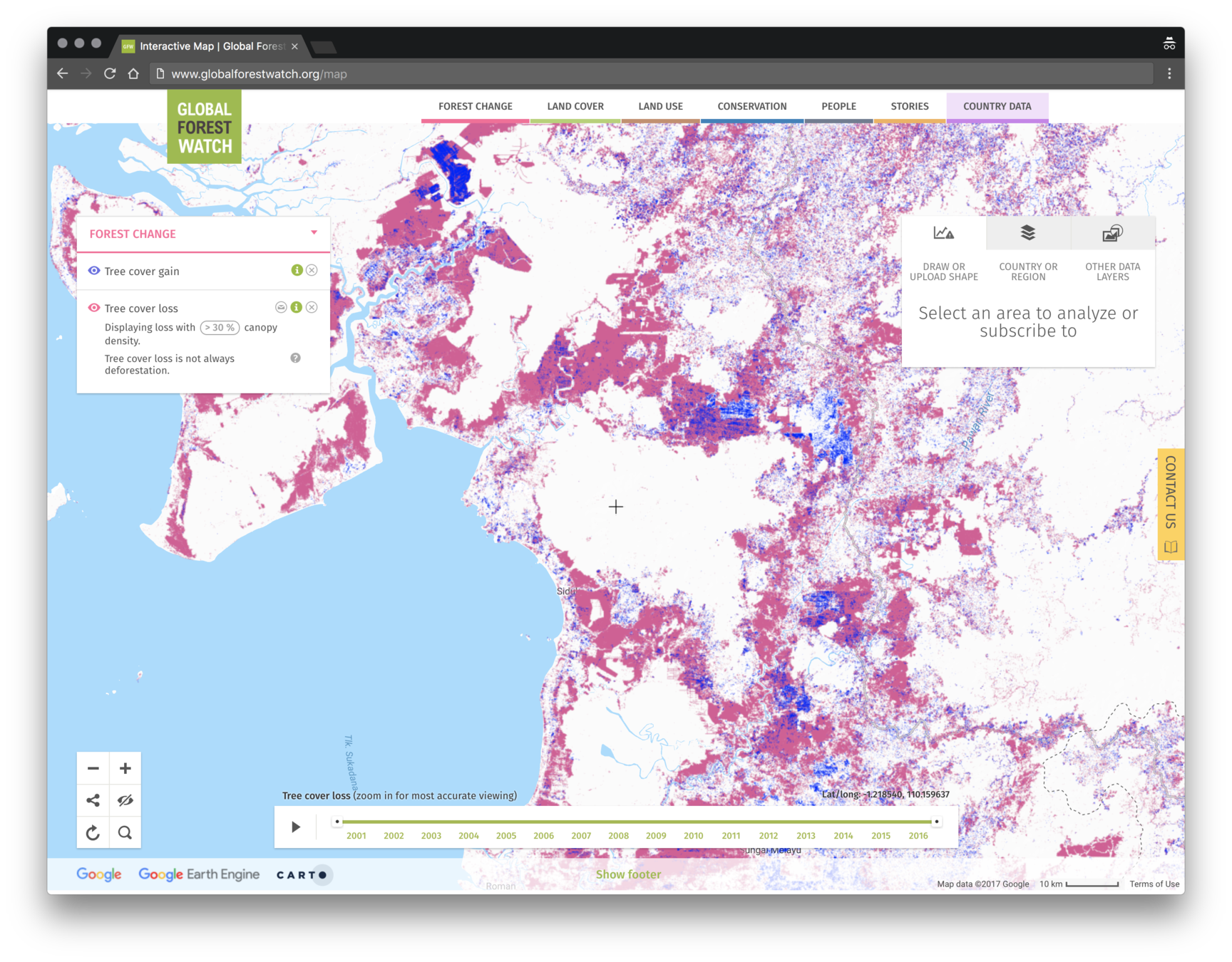Click the reset map circular arrow icon
Screen dimensions: 1232x962
(93, 832)
